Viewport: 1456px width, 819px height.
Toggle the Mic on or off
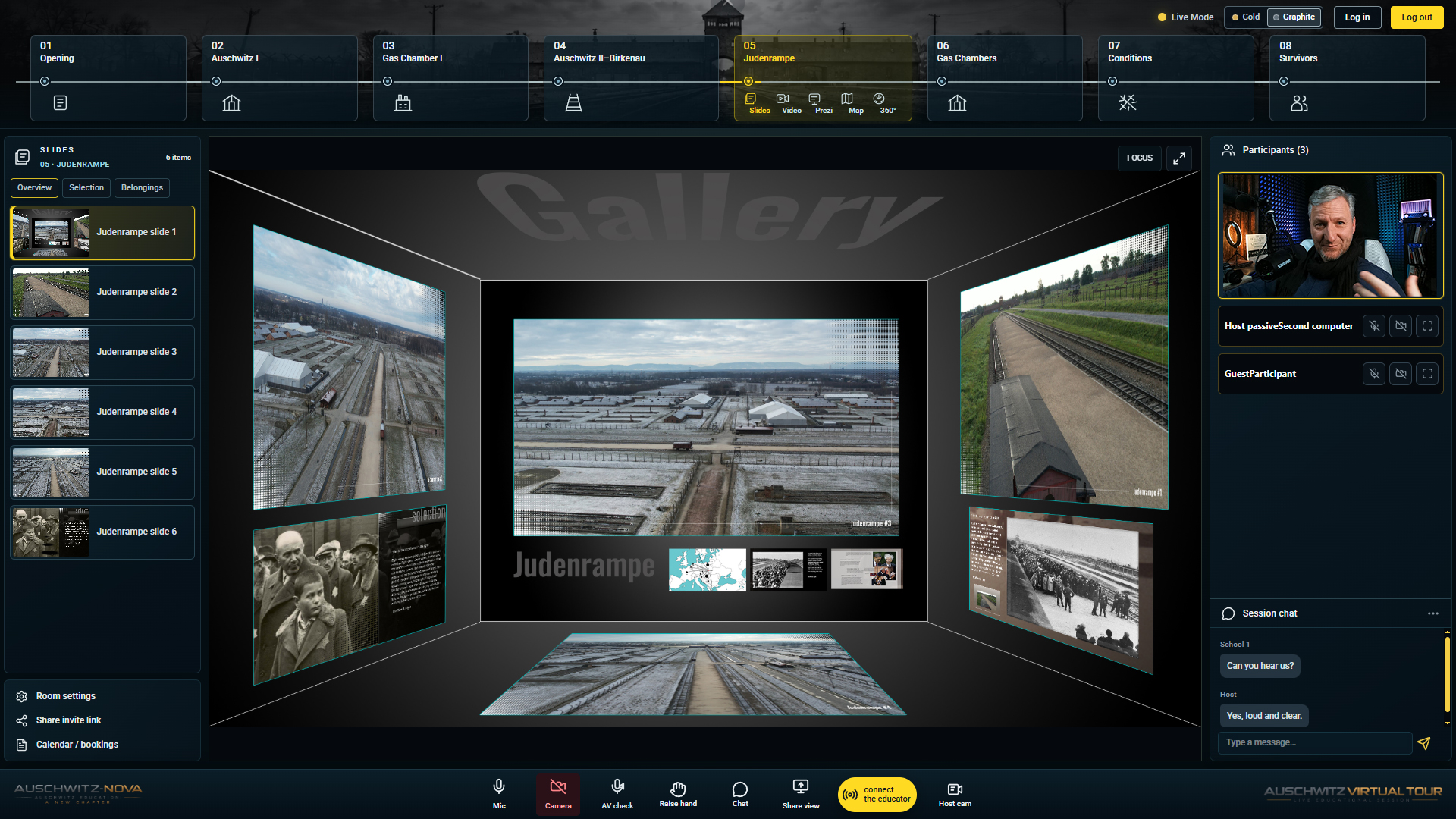tap(499, 794)
